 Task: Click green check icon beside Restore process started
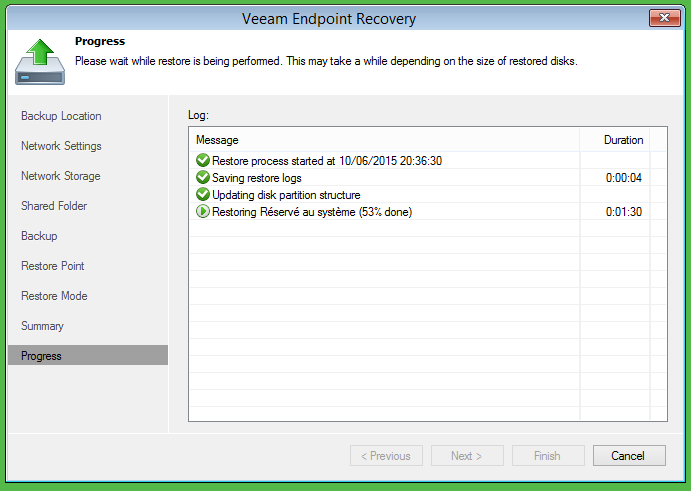(203, 160)
